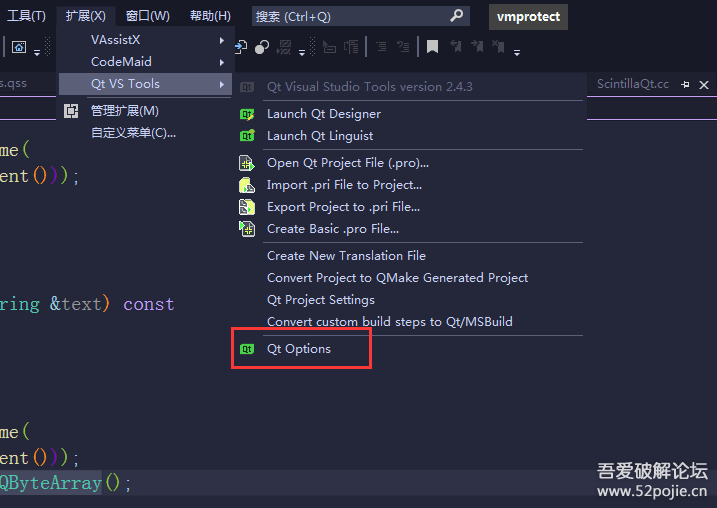Click the next bookmark toolbar icon
The image size is (717, 508).
tap(477, 46)
